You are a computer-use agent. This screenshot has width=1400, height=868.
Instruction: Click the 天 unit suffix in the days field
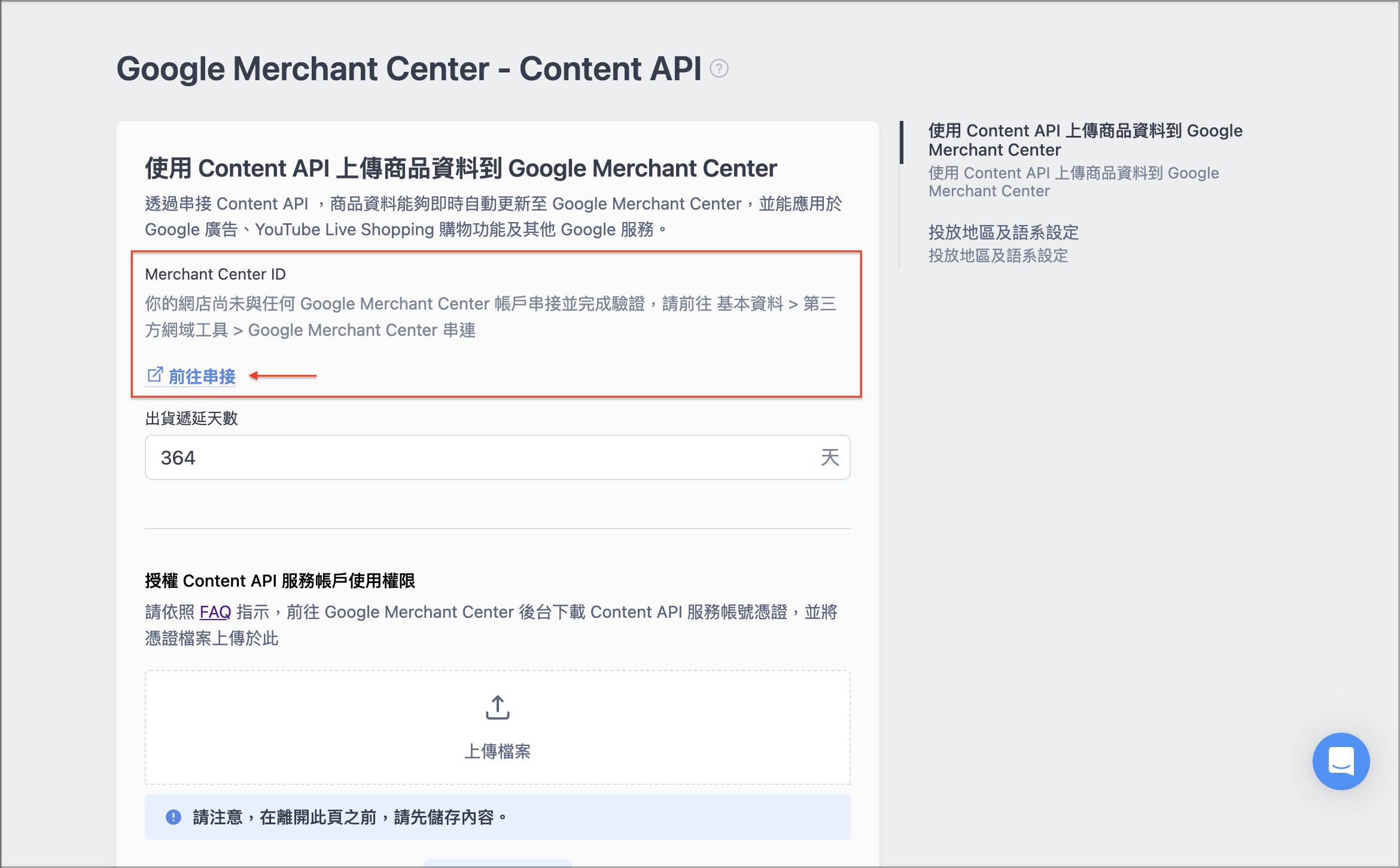(830, 457)
